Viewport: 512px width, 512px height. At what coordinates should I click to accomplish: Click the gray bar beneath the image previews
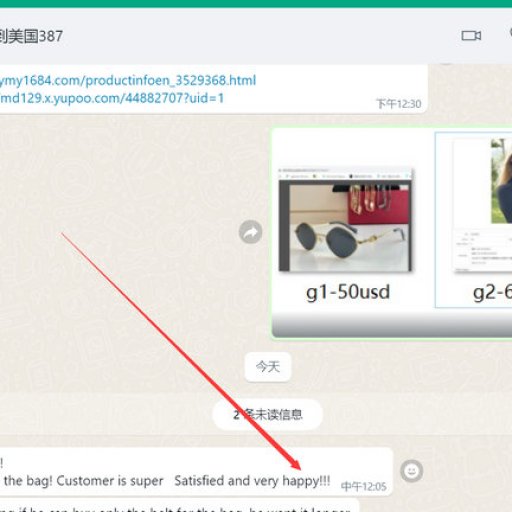(x=392, y=325)
